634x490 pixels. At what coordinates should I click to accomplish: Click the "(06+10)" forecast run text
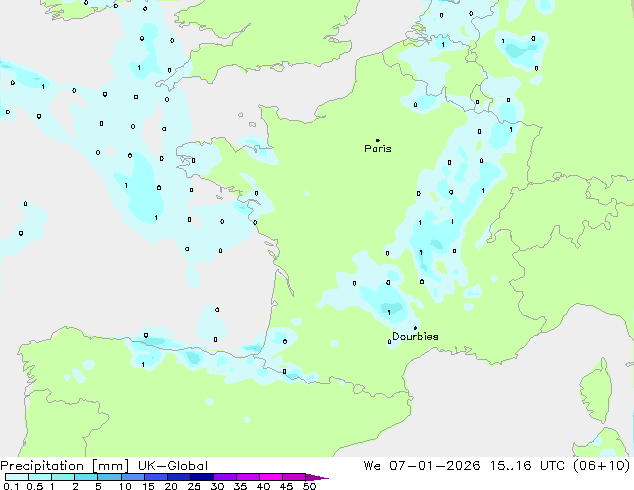pyautogui.click(x=601, y=466)
